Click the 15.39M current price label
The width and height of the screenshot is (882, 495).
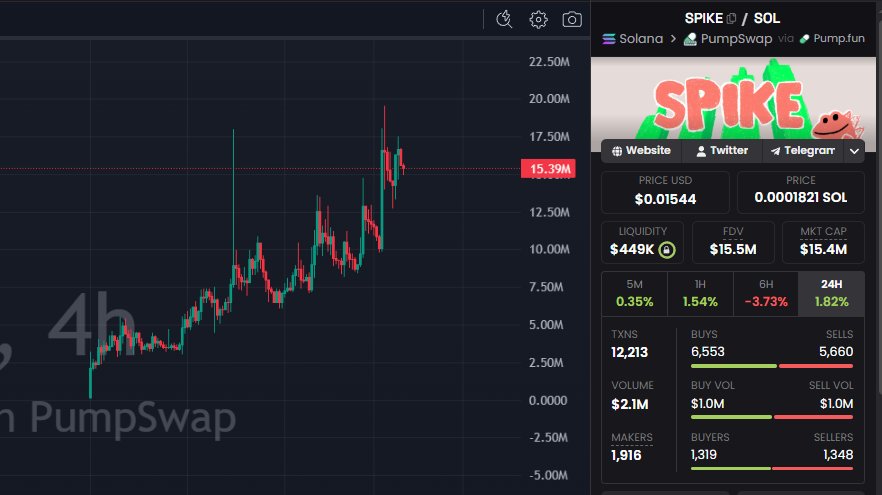[x=548, y=169]
